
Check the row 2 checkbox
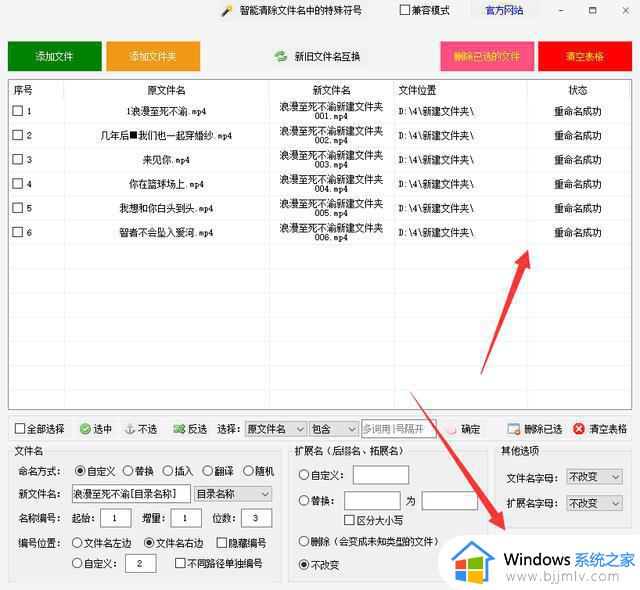point(18,135)
